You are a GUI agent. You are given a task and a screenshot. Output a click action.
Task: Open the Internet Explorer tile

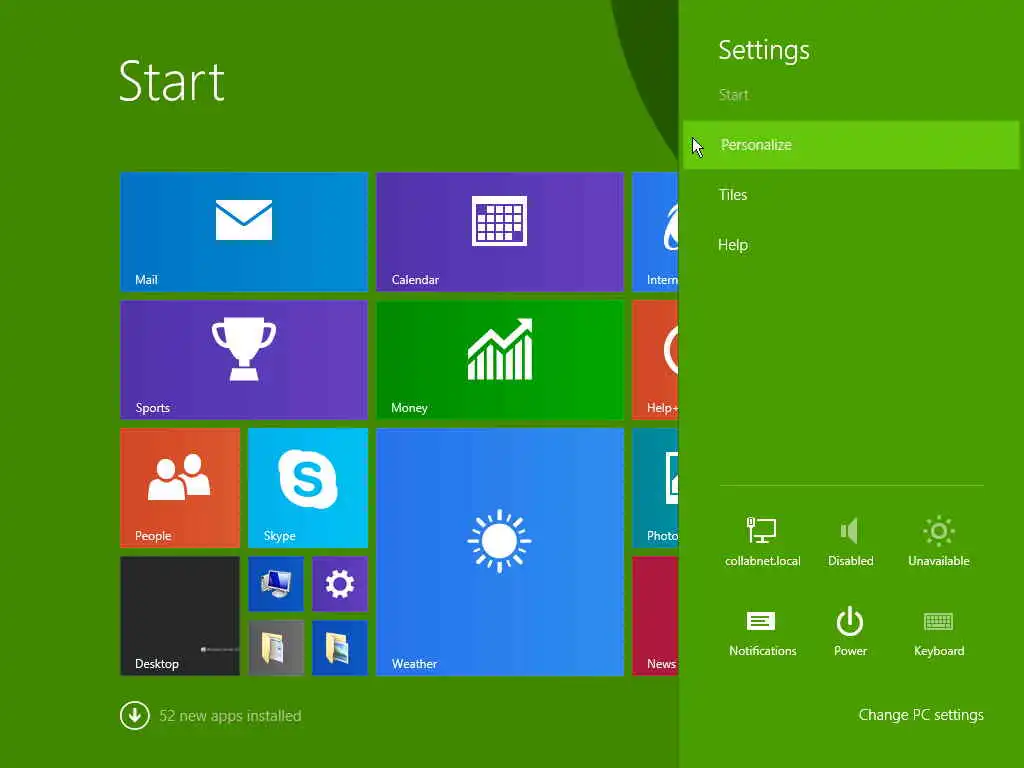tap(656, 232)
